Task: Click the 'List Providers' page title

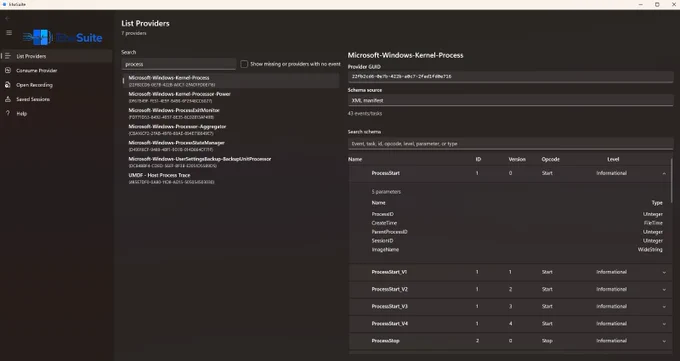Action: pos(145,23)
